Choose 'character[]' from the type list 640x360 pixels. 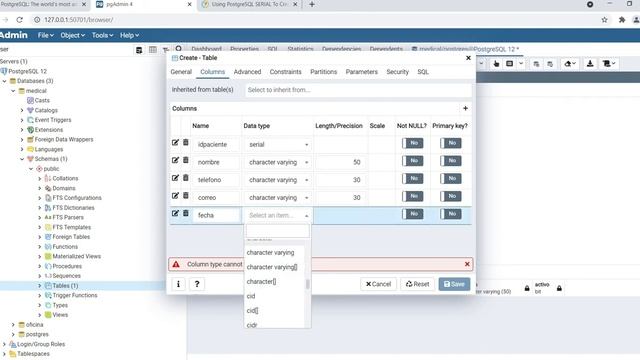click(x=274, y=282)
